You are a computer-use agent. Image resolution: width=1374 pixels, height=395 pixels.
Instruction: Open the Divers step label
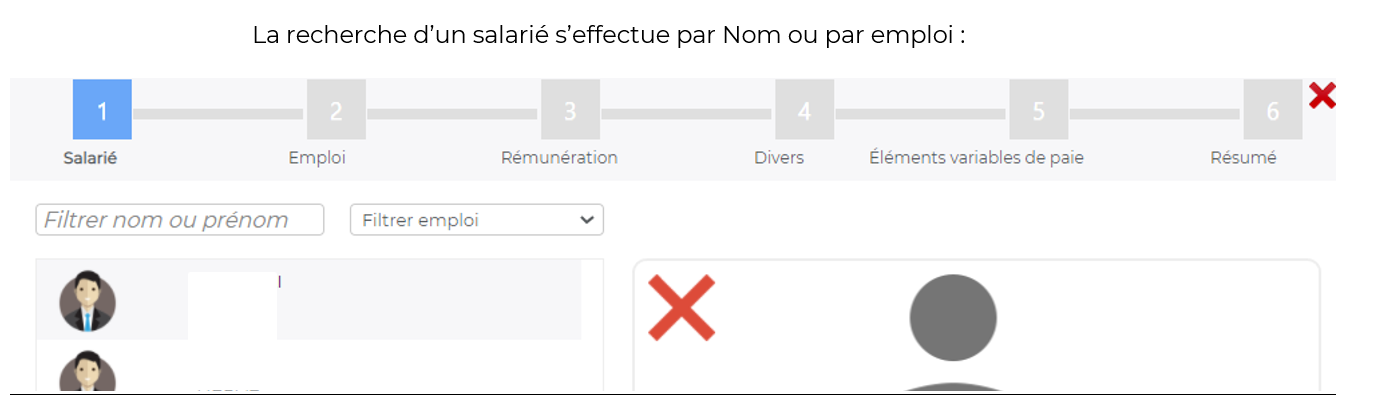point(779,158)
